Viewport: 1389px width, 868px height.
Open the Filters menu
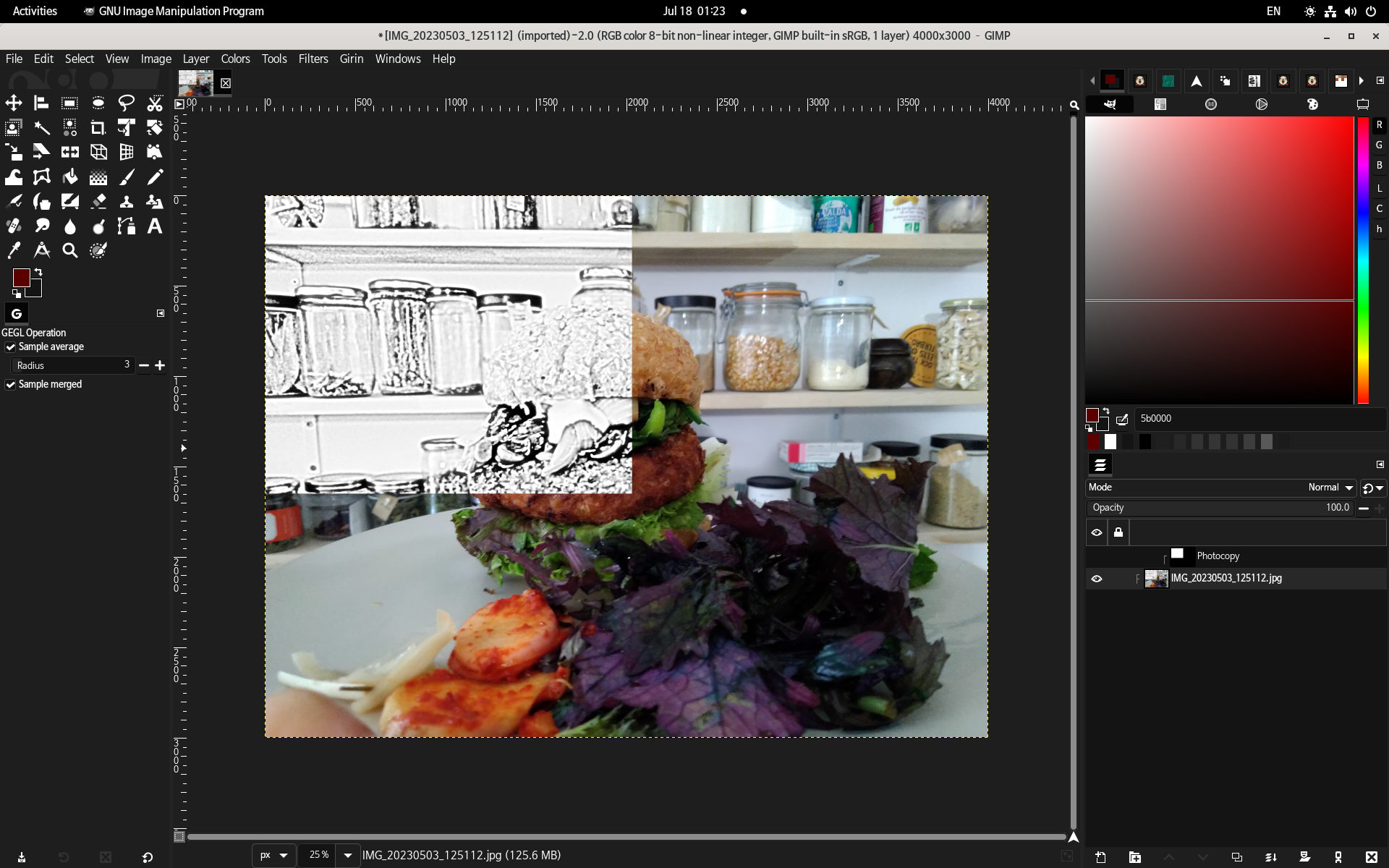pos(313,59)
